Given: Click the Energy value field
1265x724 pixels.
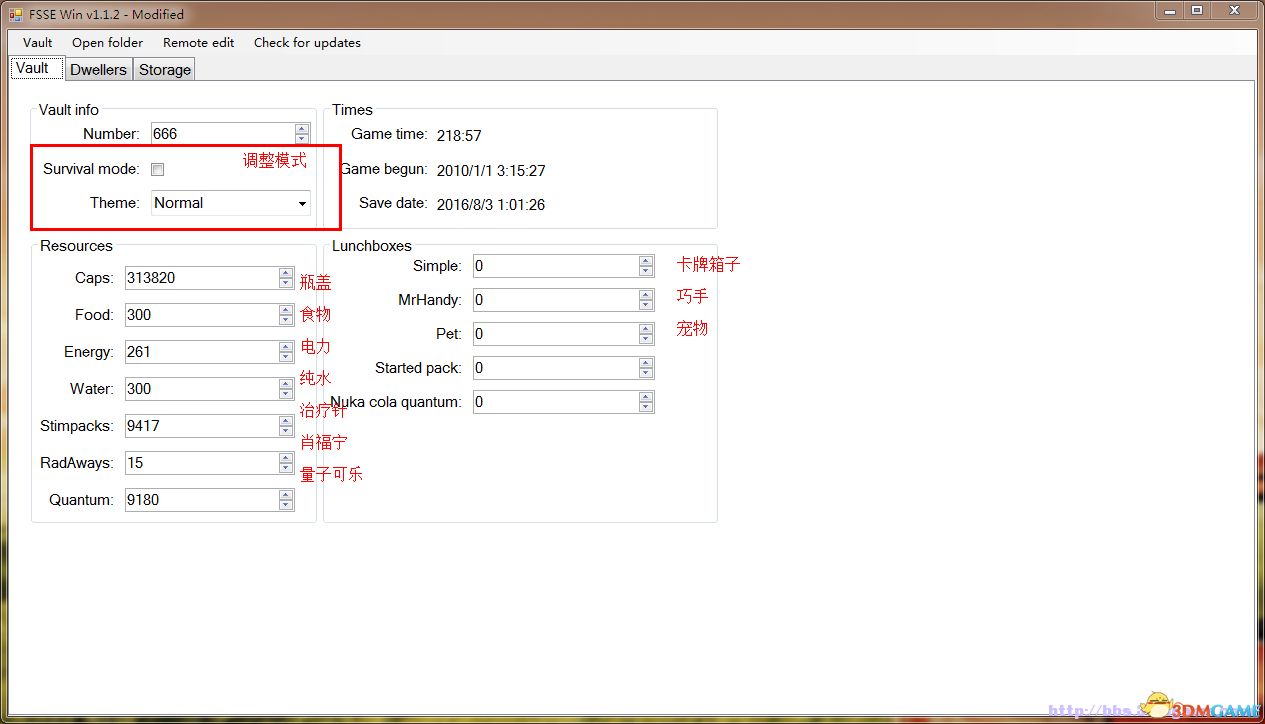Looking at the screenshot, I should tap(201, 352).
